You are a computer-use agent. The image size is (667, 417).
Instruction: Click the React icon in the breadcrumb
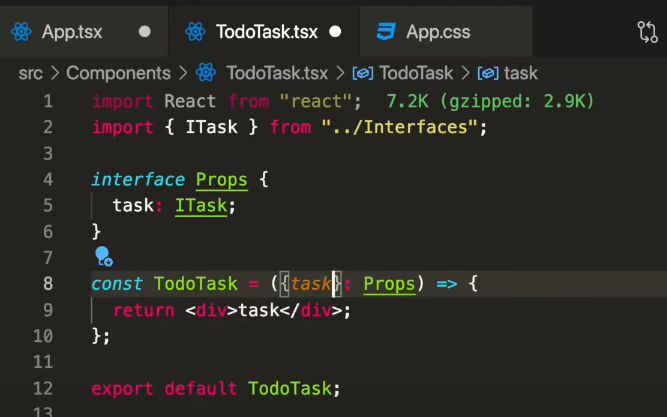tap(206, 73)
